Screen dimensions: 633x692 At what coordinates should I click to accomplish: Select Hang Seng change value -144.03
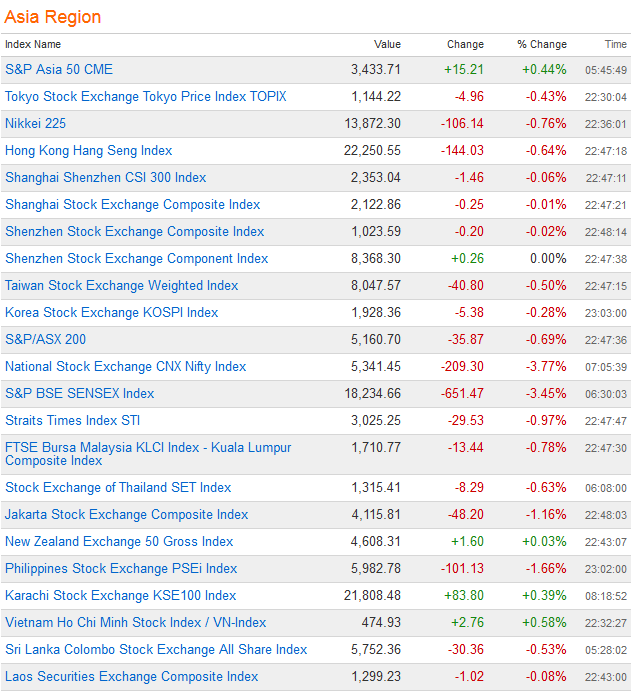pyautogui.click(x=462, y=150)
